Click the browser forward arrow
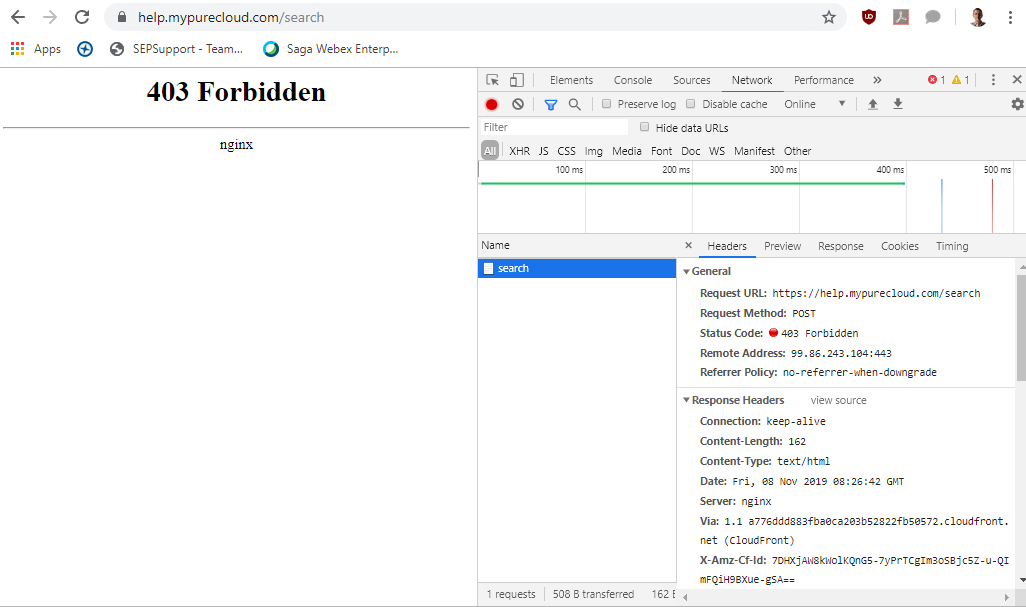 (50, 18)
